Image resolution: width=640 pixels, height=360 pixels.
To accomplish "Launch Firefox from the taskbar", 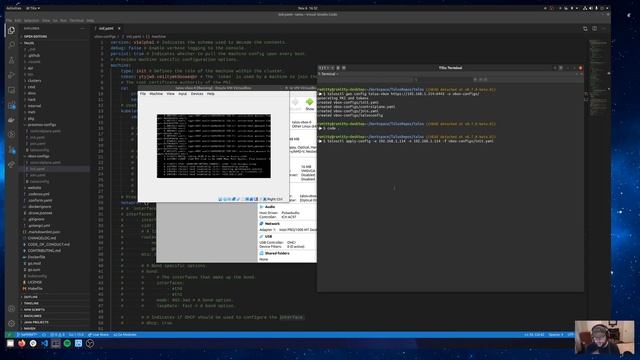I will tap(22, 344).
